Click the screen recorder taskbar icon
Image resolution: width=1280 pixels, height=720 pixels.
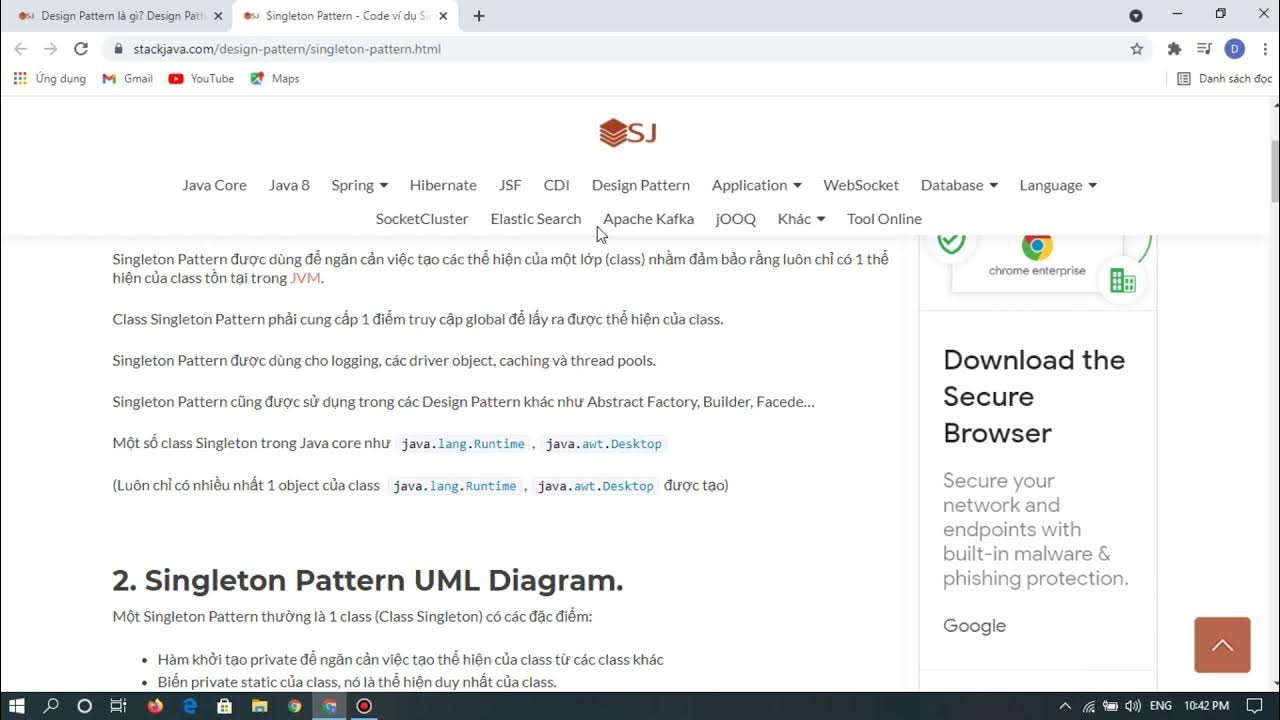364,706
